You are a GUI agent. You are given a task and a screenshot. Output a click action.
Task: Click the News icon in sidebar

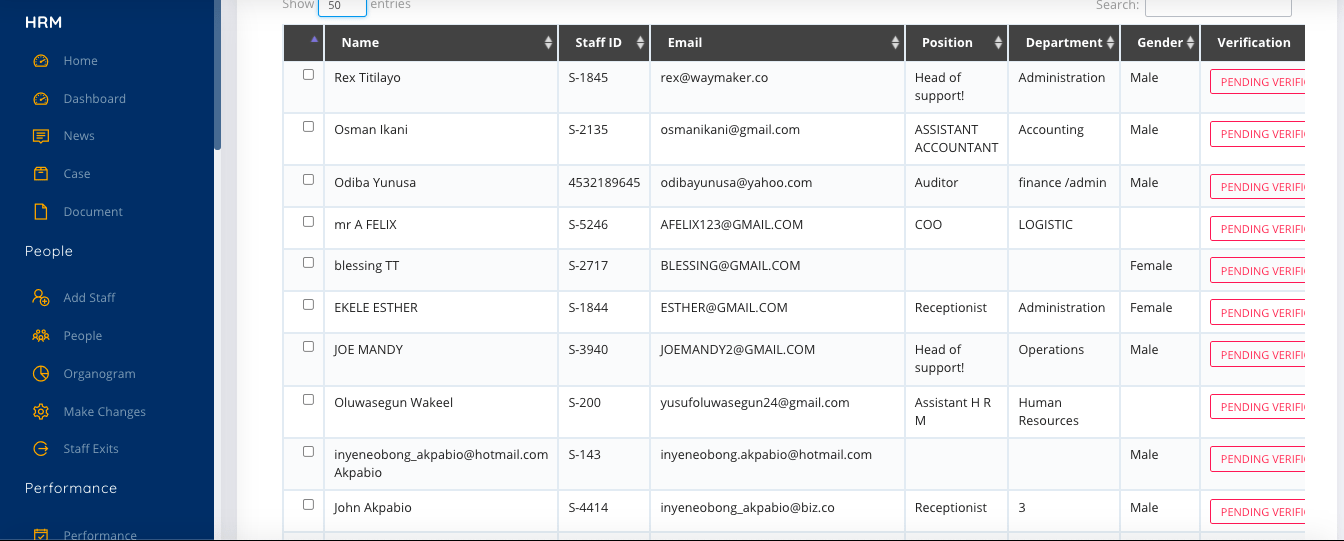click(41, 136)
